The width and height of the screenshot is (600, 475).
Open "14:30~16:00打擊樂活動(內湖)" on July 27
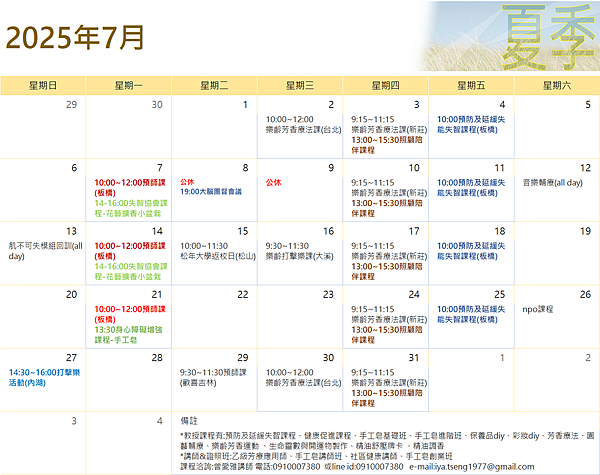tap(44, 377)
